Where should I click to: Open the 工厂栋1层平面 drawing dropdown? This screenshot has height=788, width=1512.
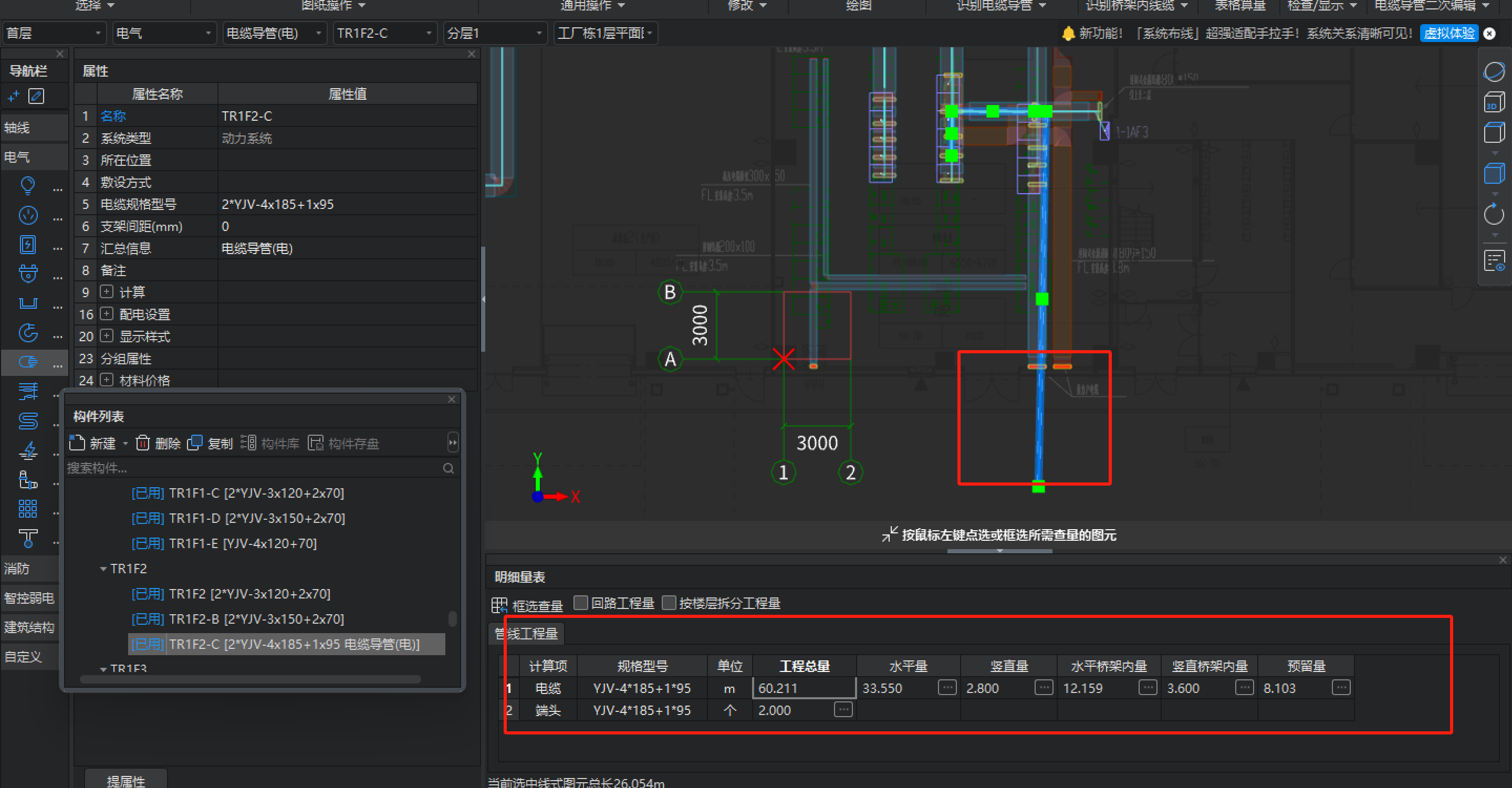tap(605, 34)
